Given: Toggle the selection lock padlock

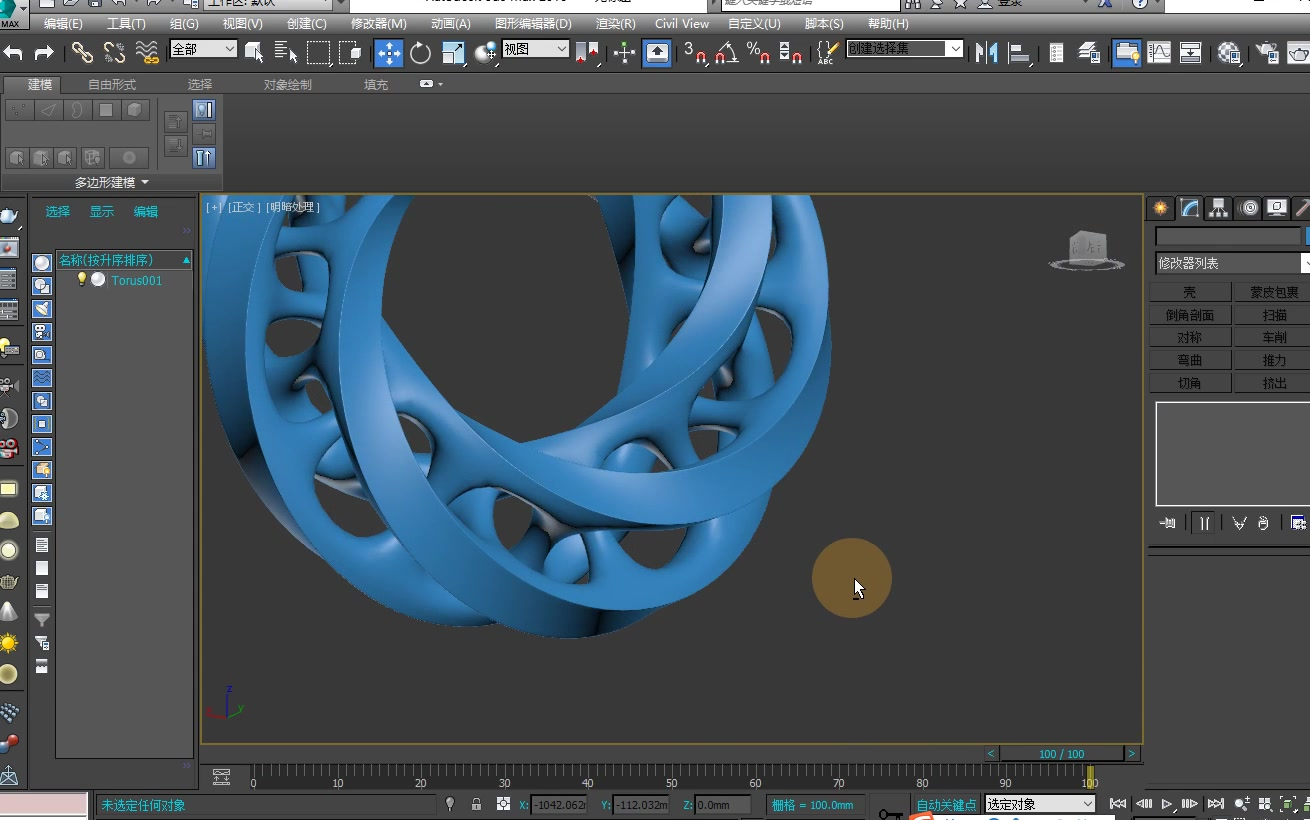Looking at the screenshot, I should (x=476, y=804).
